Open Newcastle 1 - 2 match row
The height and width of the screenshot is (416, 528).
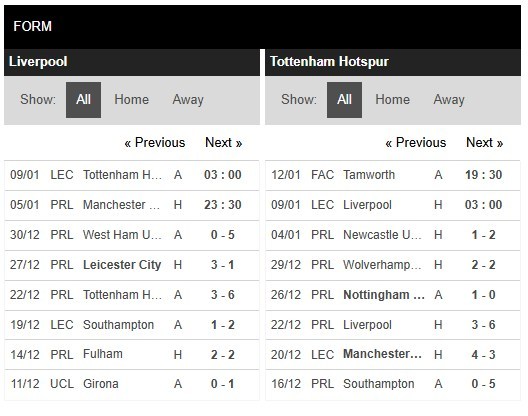coord(393,235)
